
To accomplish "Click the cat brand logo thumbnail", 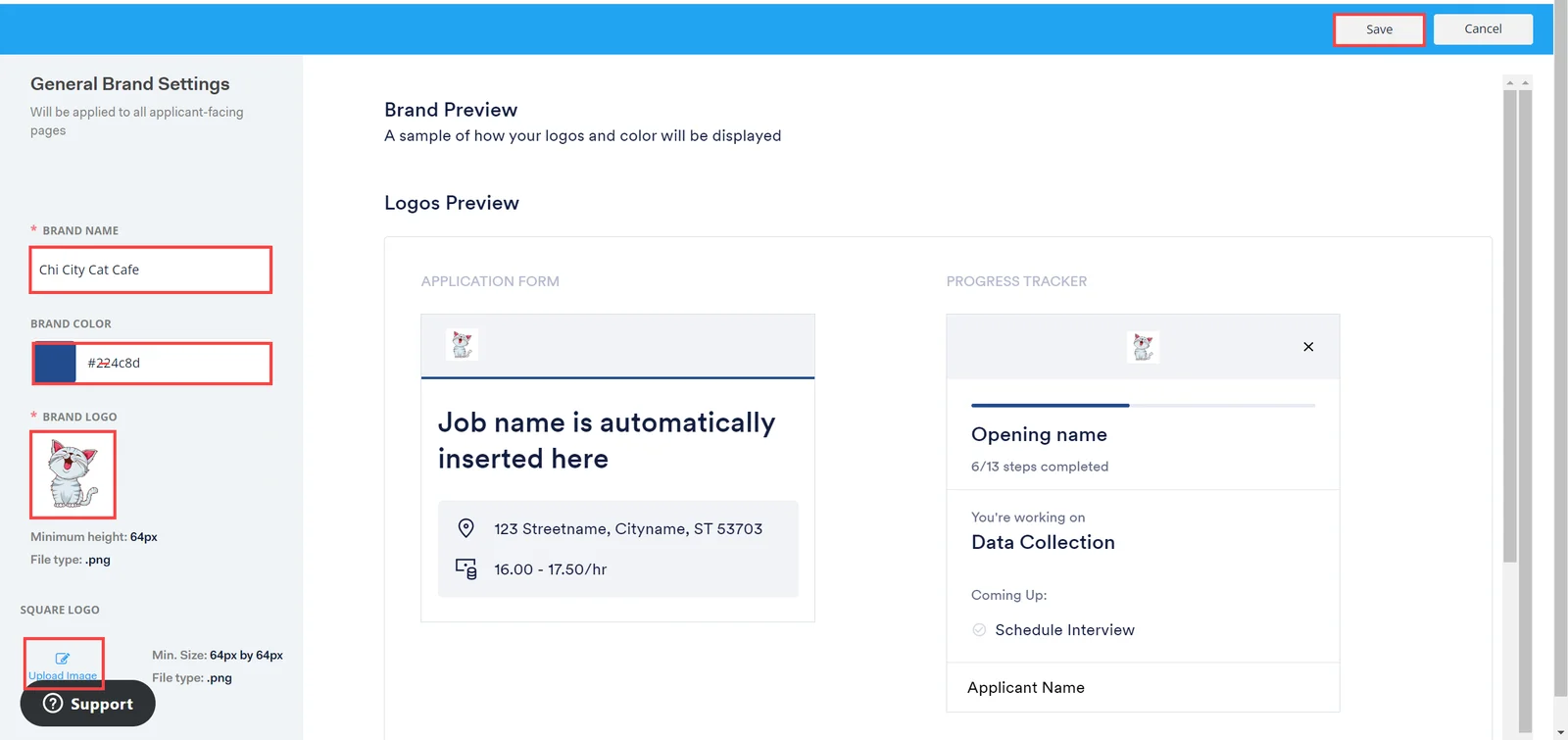I will [x=73, y=474].
